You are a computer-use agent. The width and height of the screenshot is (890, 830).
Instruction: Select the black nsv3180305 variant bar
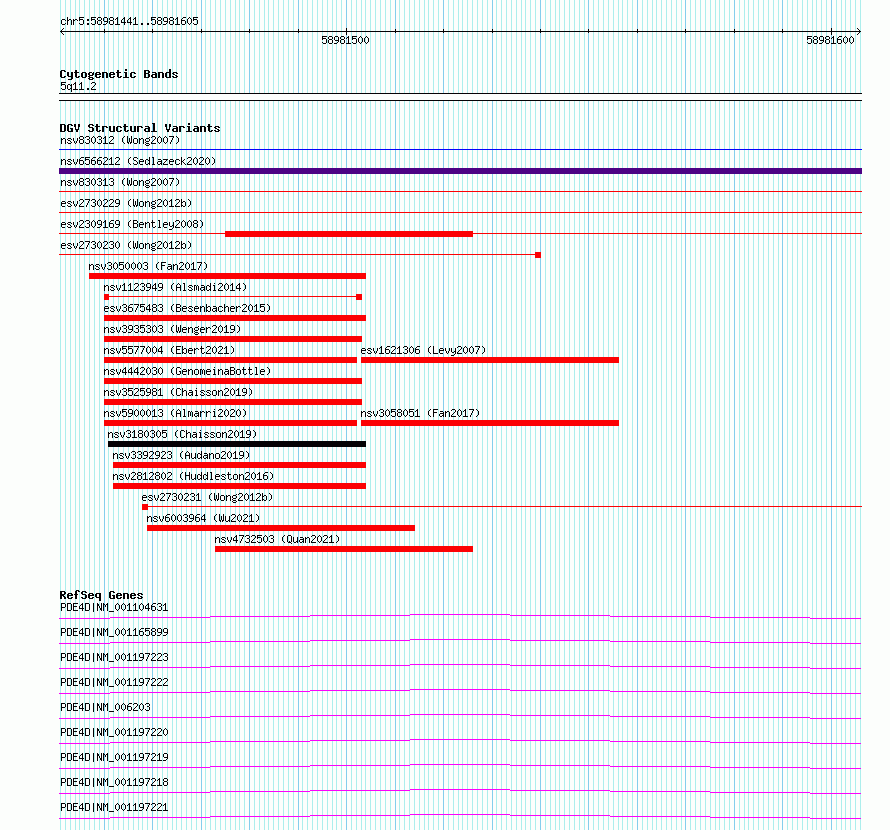pos(237,444)
